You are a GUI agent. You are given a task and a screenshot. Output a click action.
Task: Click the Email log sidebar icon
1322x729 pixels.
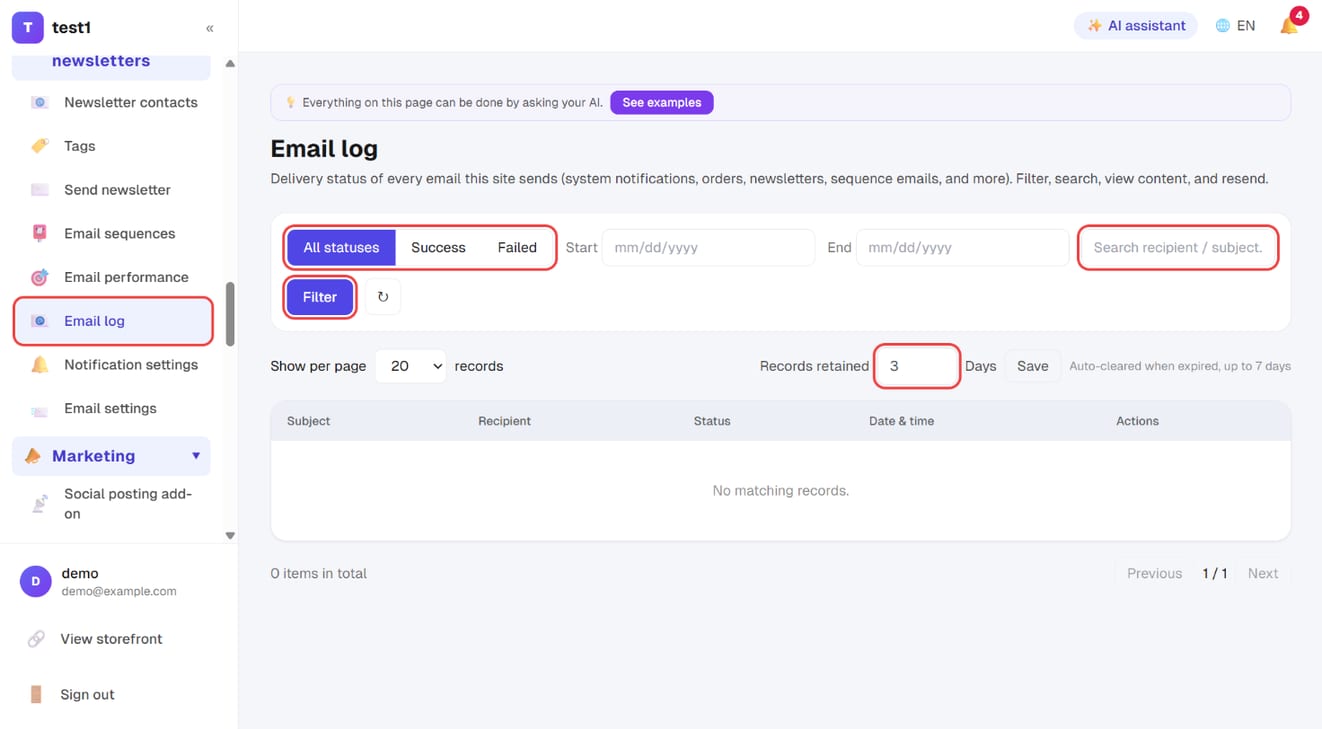[39, 321]
